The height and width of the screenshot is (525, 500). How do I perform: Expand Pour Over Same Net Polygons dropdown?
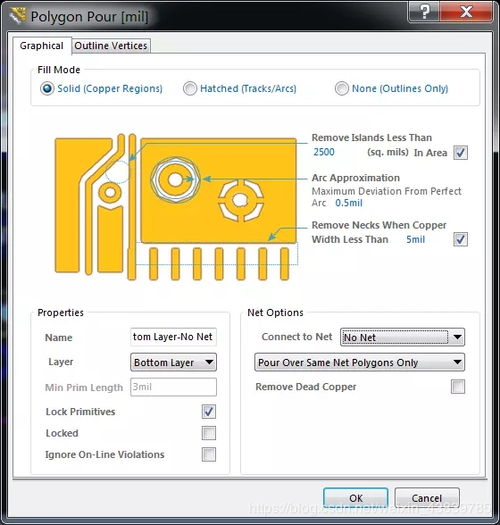[359, 362]
